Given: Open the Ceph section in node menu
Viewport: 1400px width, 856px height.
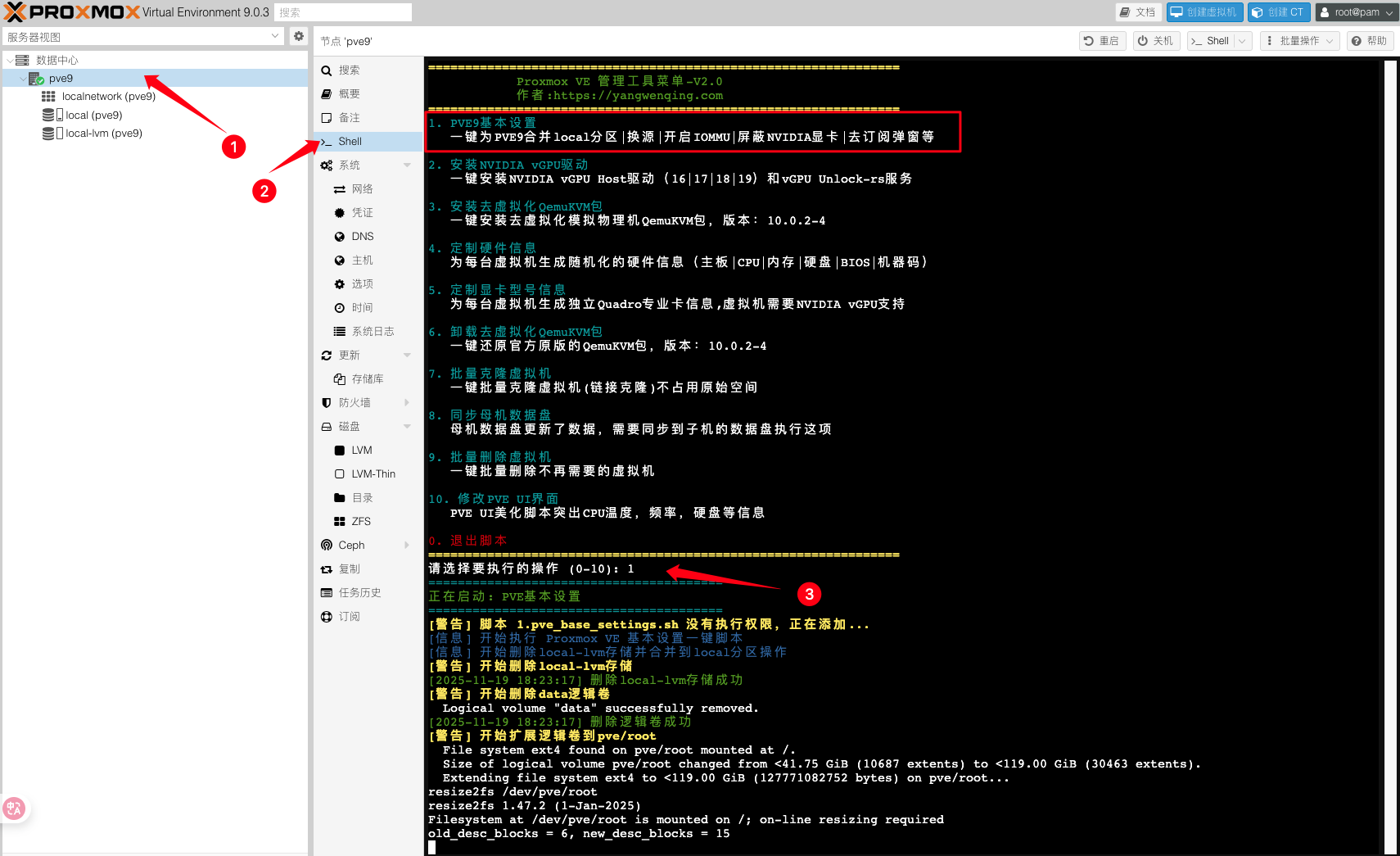Looking at the screenshot, I should 351,545.
